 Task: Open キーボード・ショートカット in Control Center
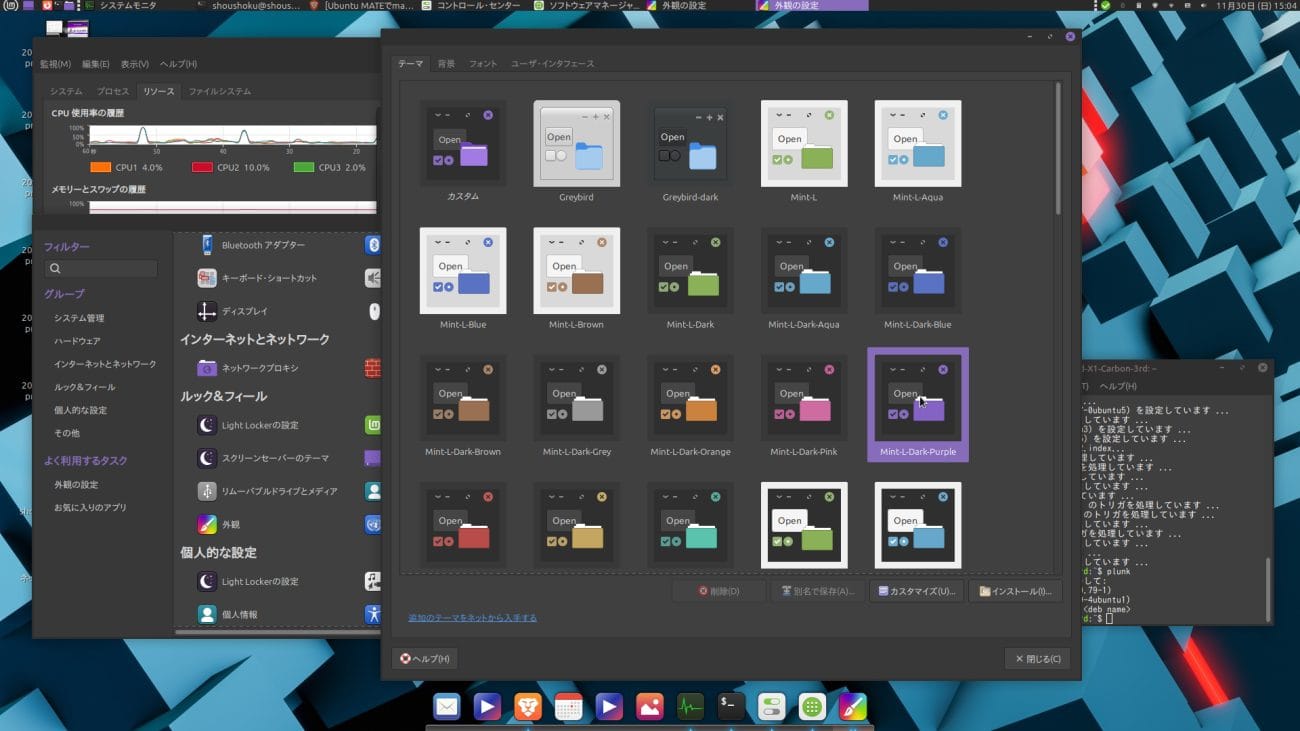pos(207,278)
